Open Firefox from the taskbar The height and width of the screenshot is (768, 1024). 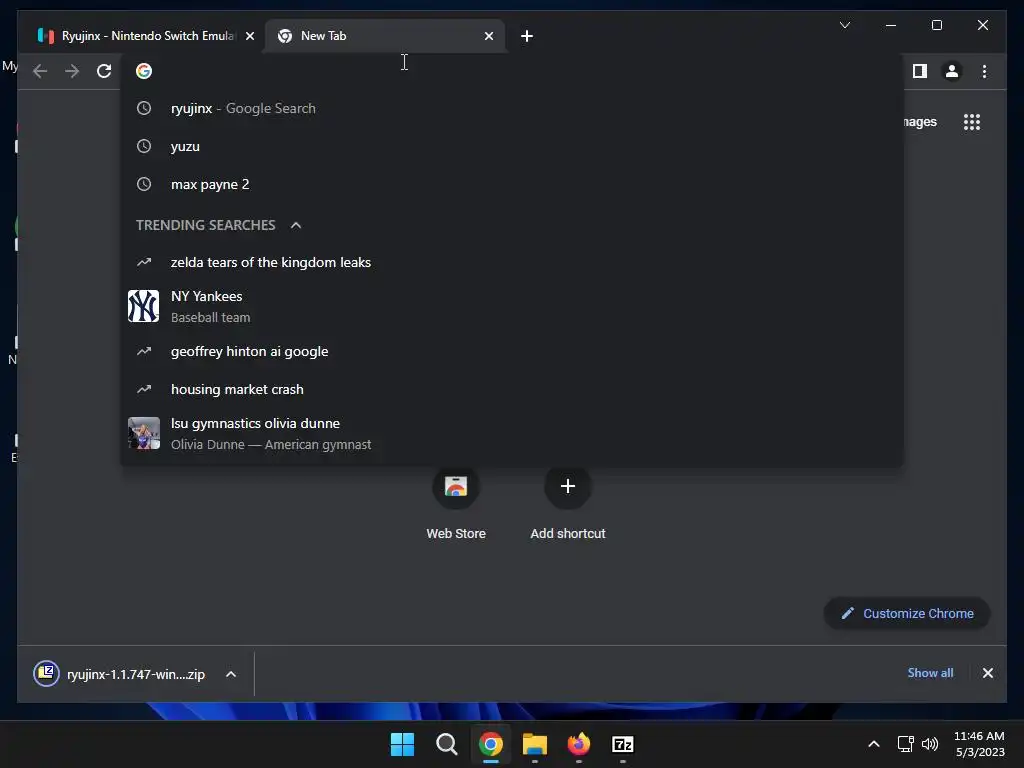pyautogui.click(x=579, y=744)
